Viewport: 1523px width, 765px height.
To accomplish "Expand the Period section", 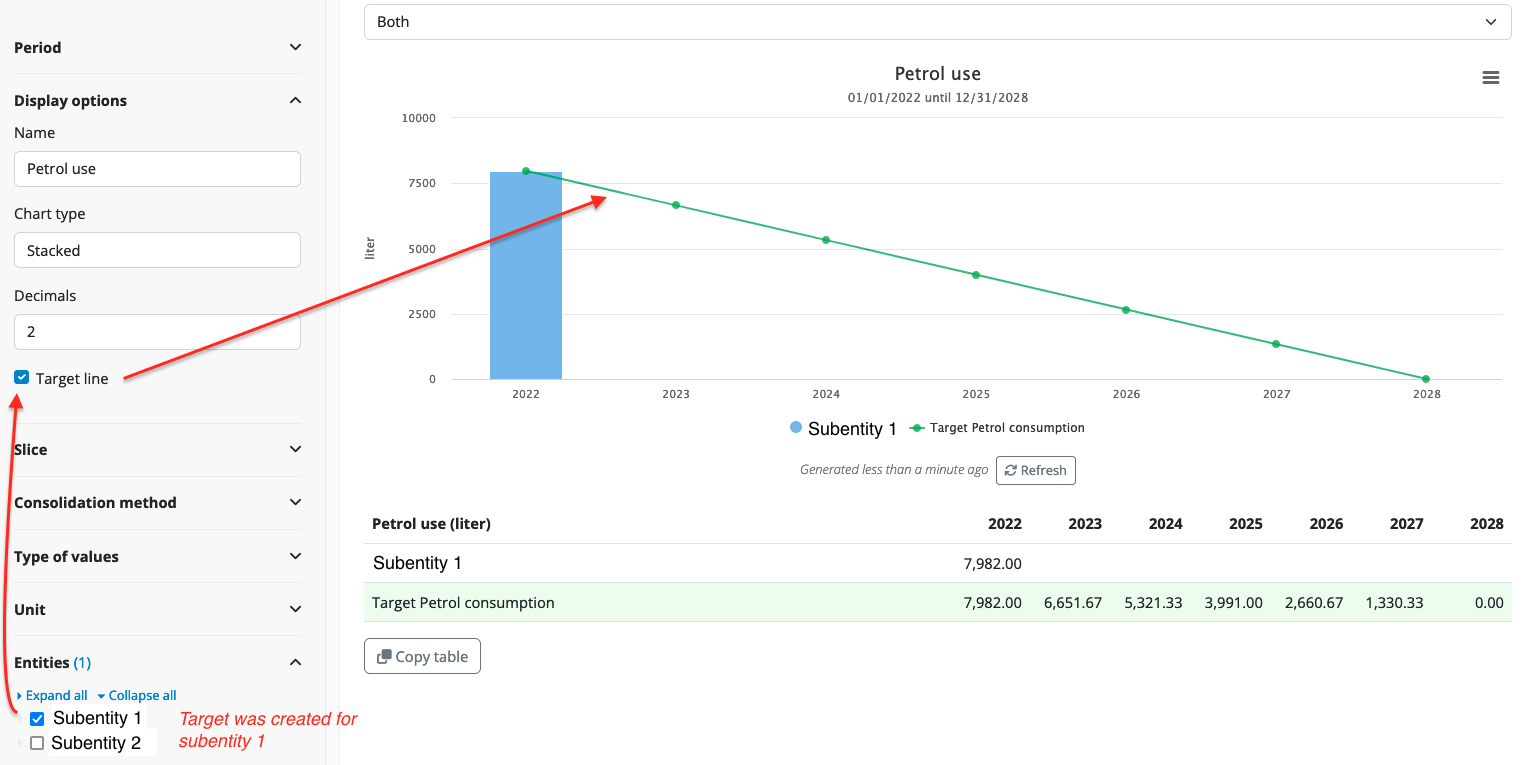I will [x=157, y=48].
